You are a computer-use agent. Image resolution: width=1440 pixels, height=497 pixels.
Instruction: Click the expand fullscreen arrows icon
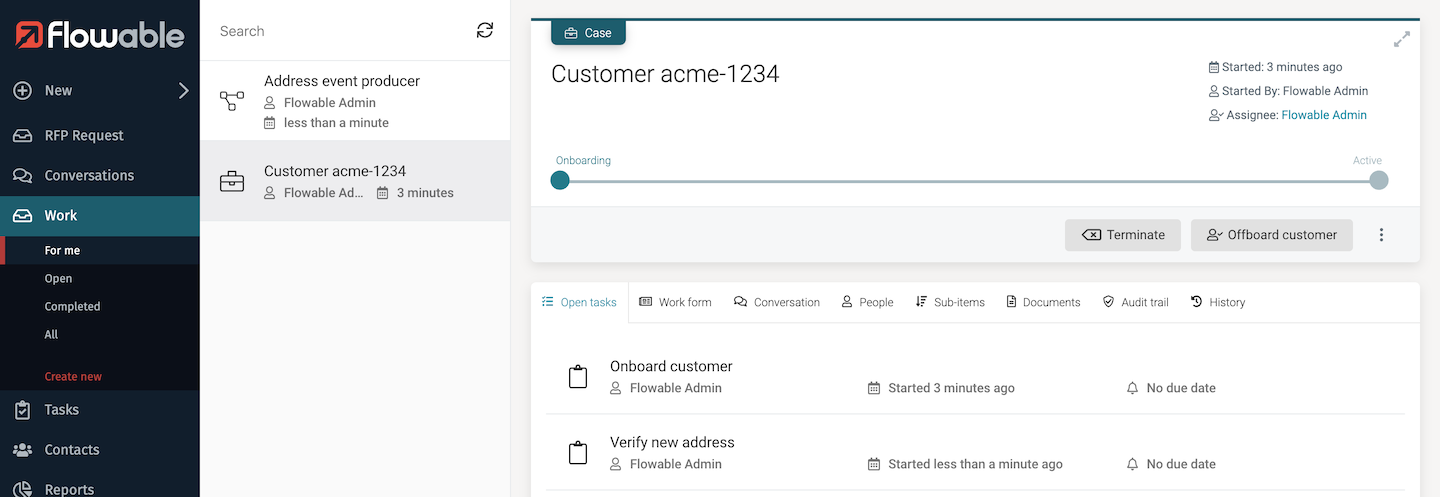pos(1402,40)
